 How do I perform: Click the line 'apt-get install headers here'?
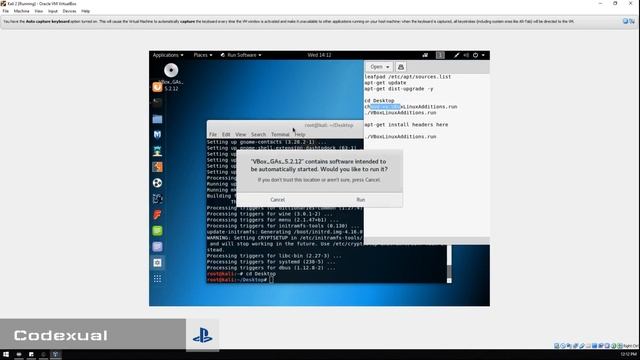point(406,124)
